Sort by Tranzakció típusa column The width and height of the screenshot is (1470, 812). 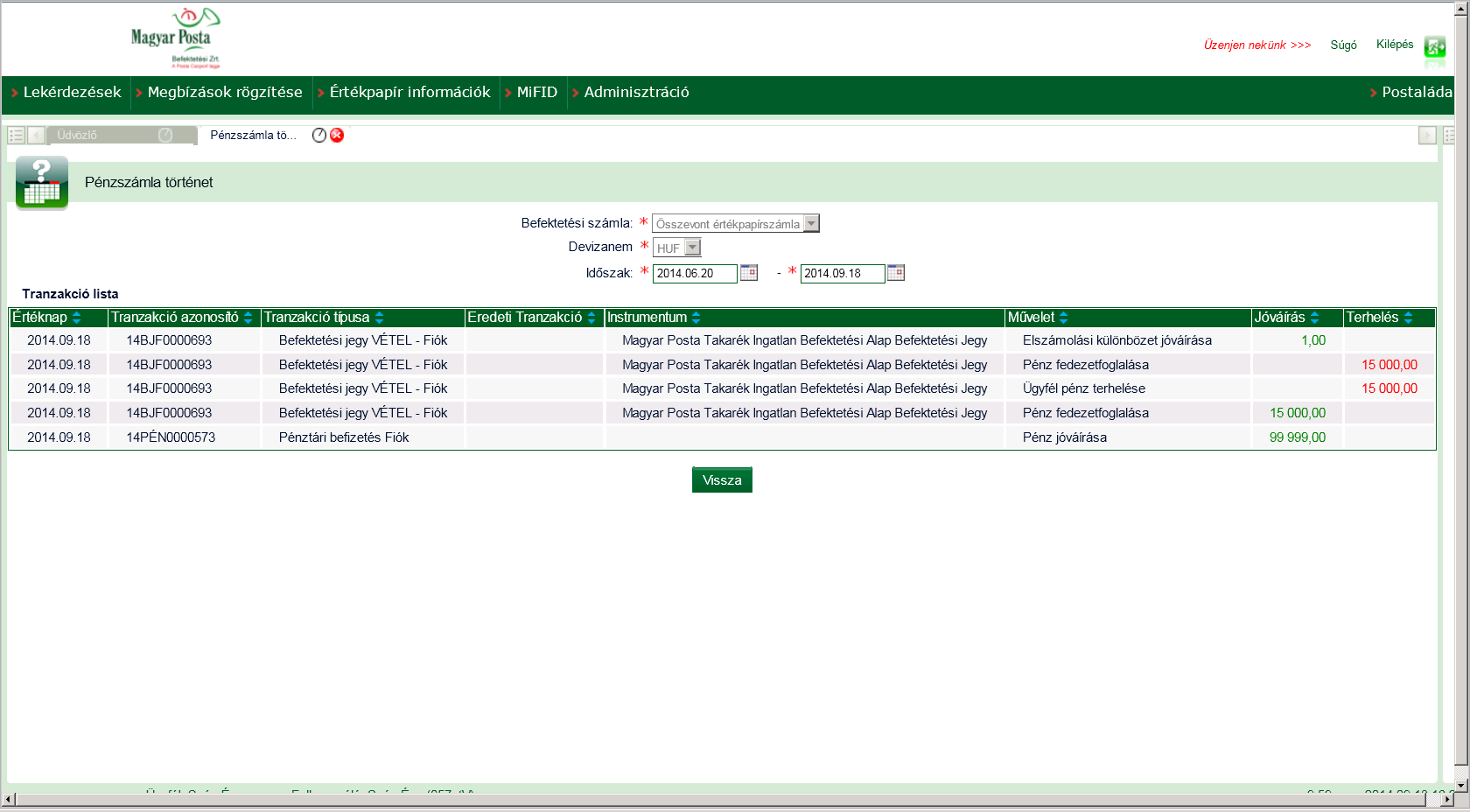(x=380, y=318)
